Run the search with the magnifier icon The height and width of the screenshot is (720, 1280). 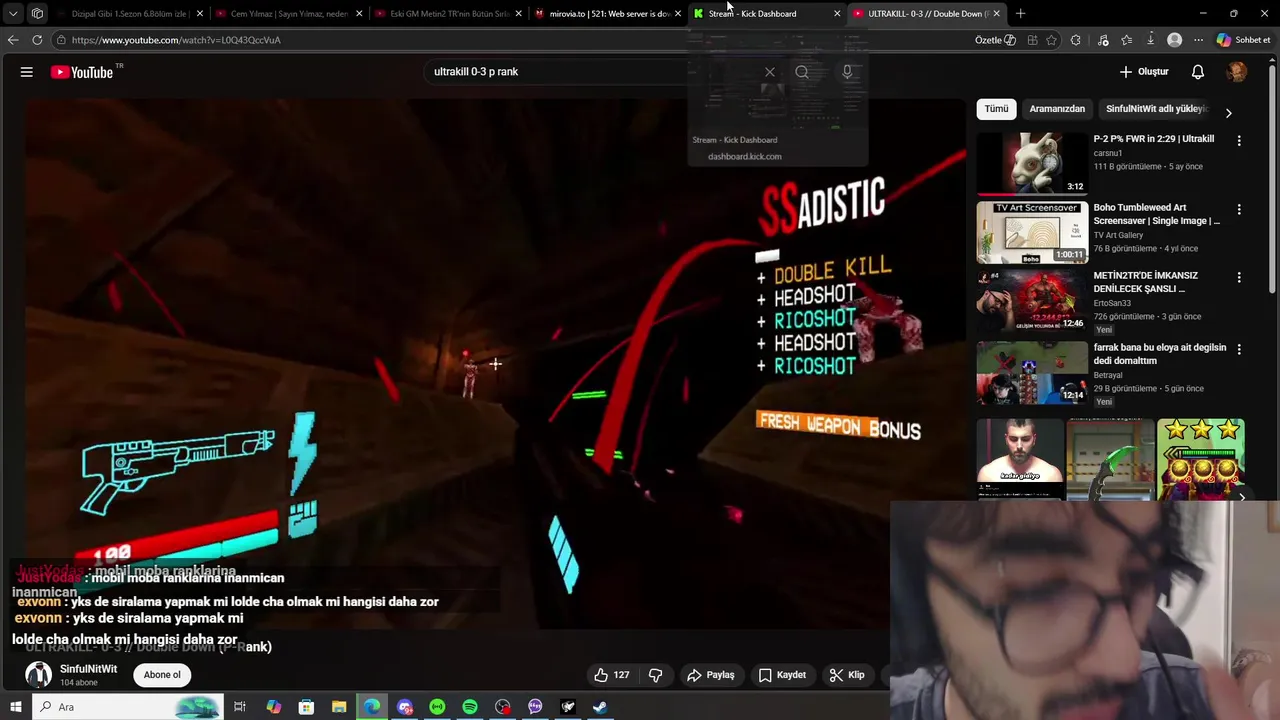click(802, 72)
